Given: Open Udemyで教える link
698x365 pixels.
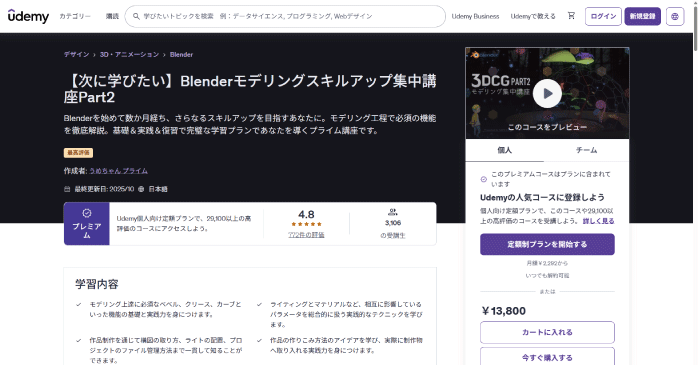Looking at the screenshot, I should (533, 16).
